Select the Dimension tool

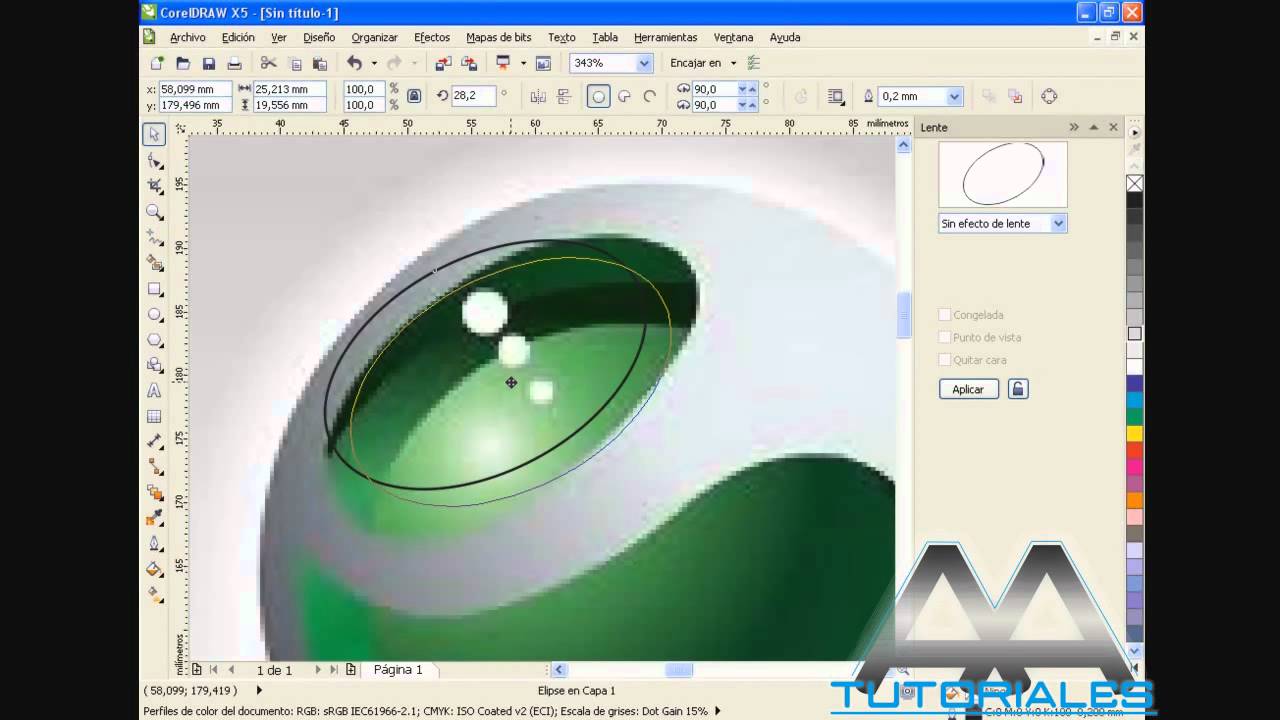pos(154,442)
